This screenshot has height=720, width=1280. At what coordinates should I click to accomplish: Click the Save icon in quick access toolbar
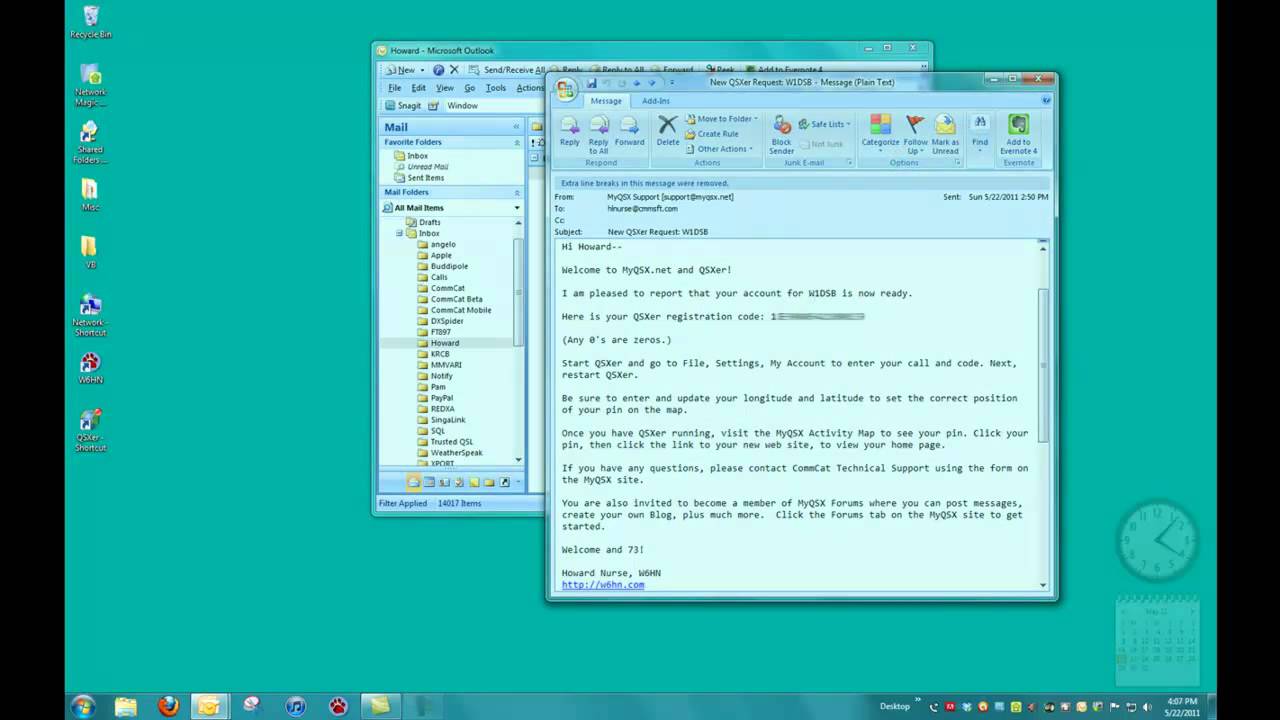592,83
